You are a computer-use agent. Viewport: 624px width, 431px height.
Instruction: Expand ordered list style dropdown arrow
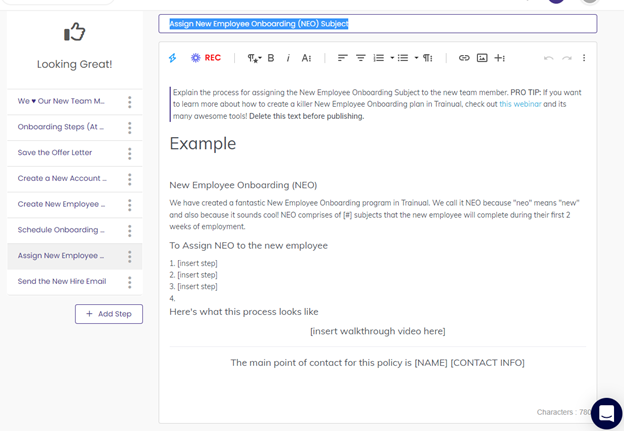[392, 58]
